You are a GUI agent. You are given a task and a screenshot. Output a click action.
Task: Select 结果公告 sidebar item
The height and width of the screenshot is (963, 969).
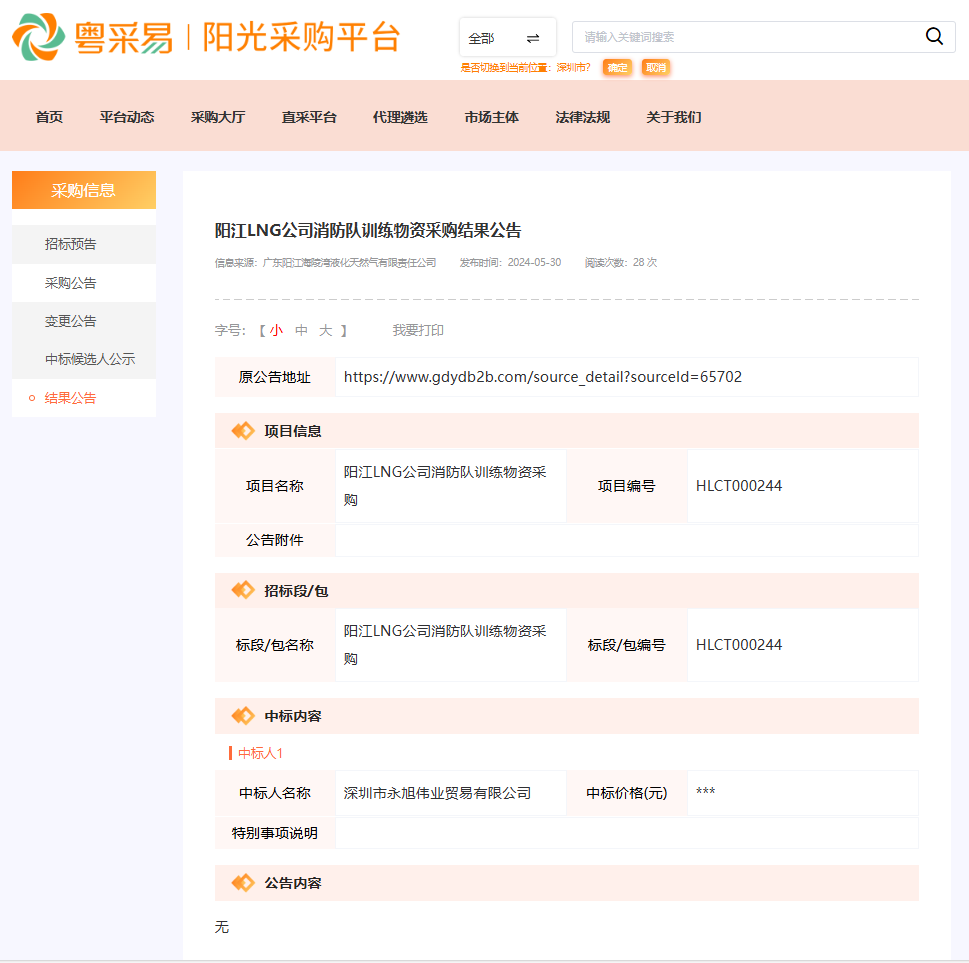(x=71, y=398)
